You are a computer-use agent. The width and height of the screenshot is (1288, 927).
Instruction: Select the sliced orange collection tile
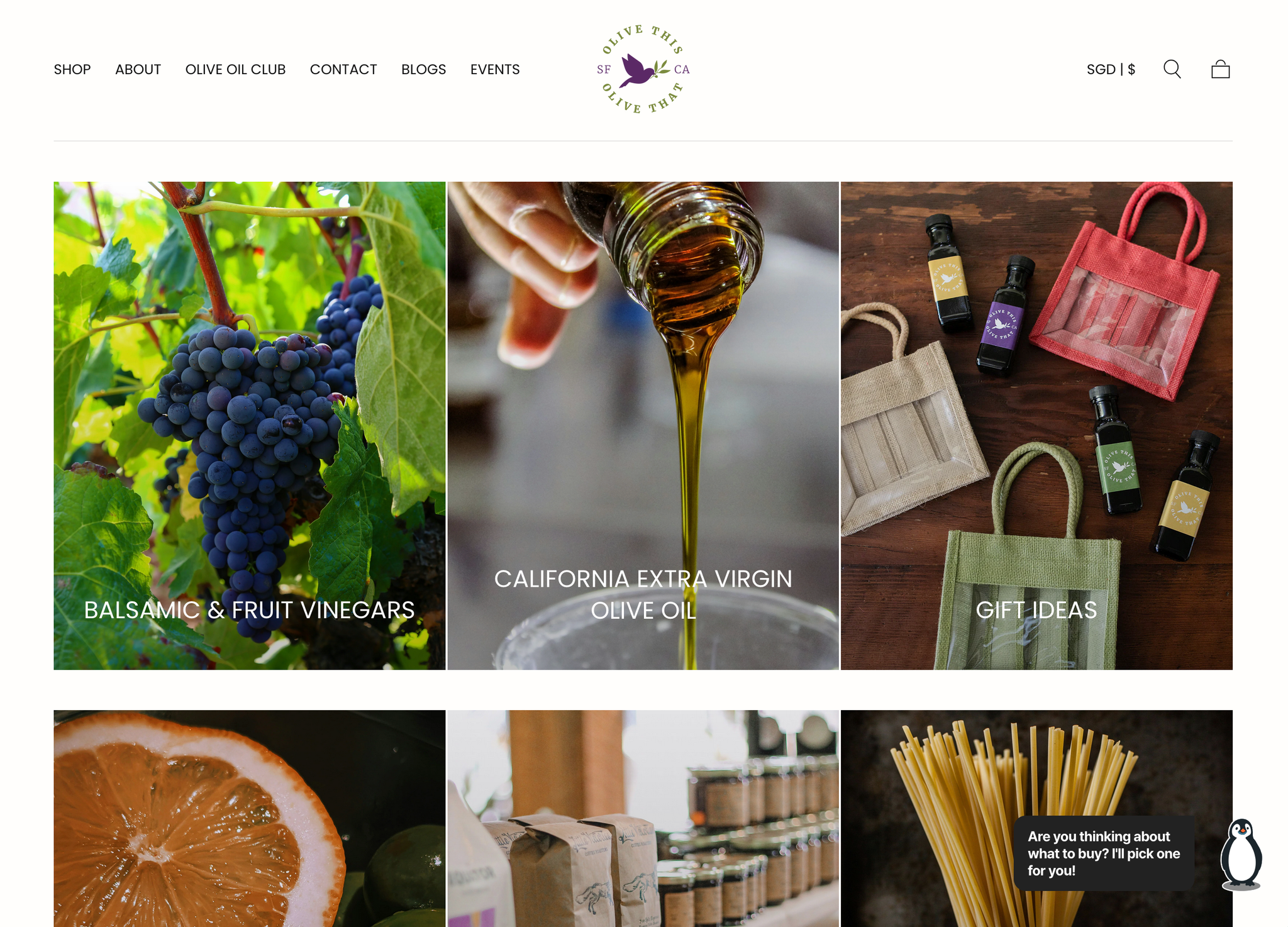point(249,818)
